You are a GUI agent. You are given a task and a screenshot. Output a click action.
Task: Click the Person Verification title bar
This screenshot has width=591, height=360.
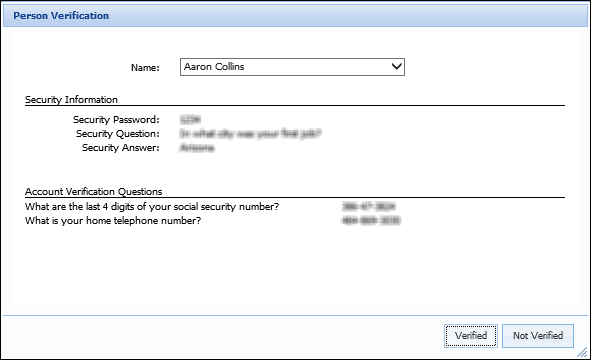pyautogui.click(x=296, y=16)
